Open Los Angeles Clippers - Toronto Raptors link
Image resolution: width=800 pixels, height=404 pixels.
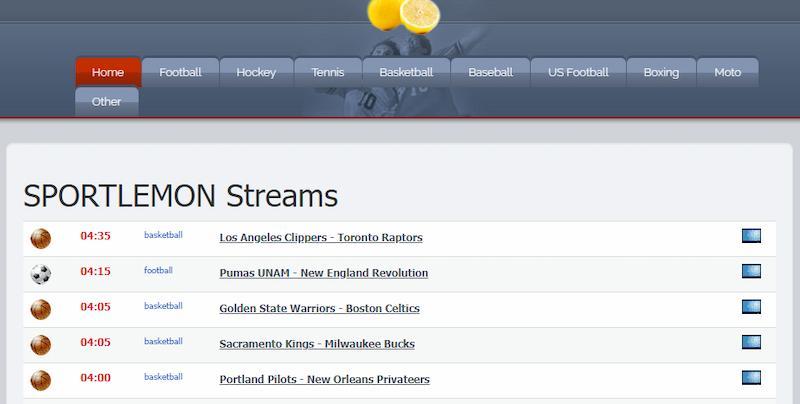(x=321, y=237)
